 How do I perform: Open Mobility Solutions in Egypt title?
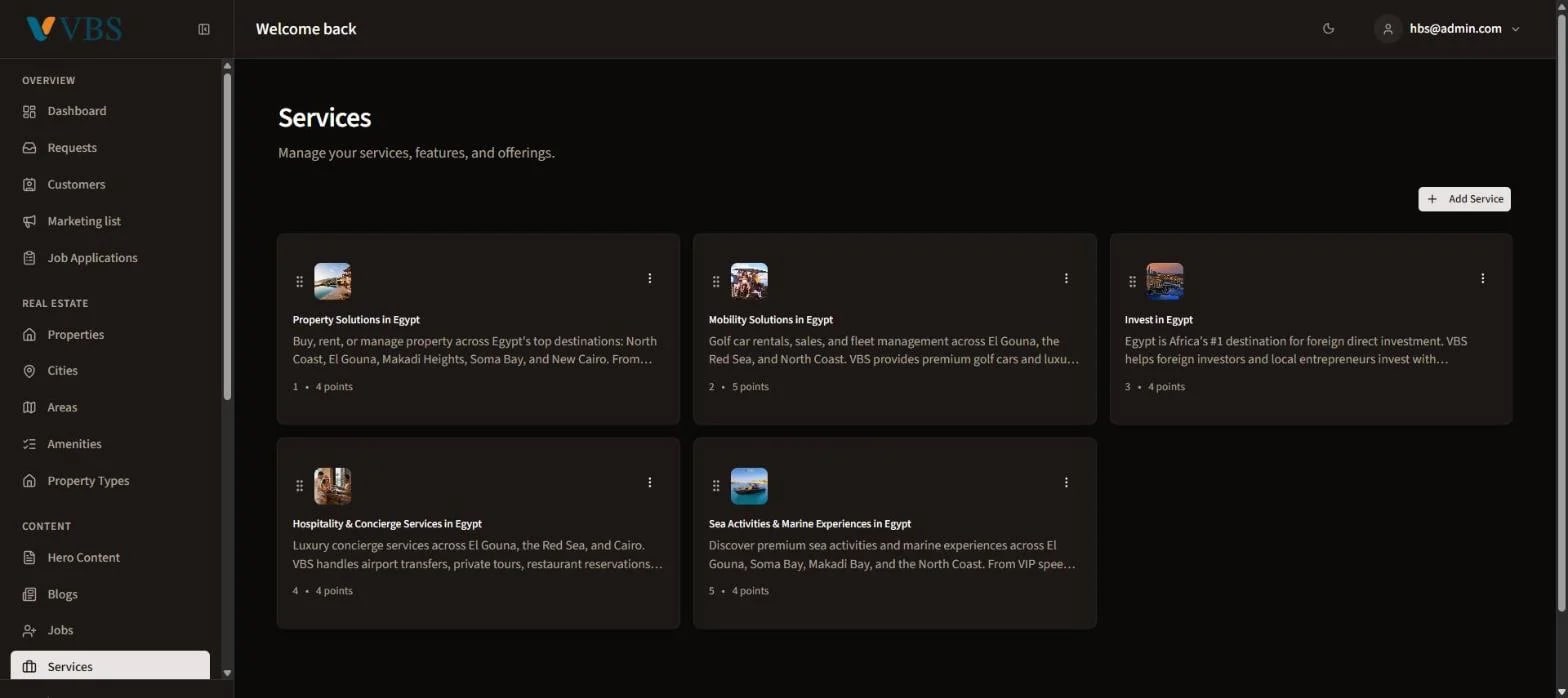click(771, 320)
